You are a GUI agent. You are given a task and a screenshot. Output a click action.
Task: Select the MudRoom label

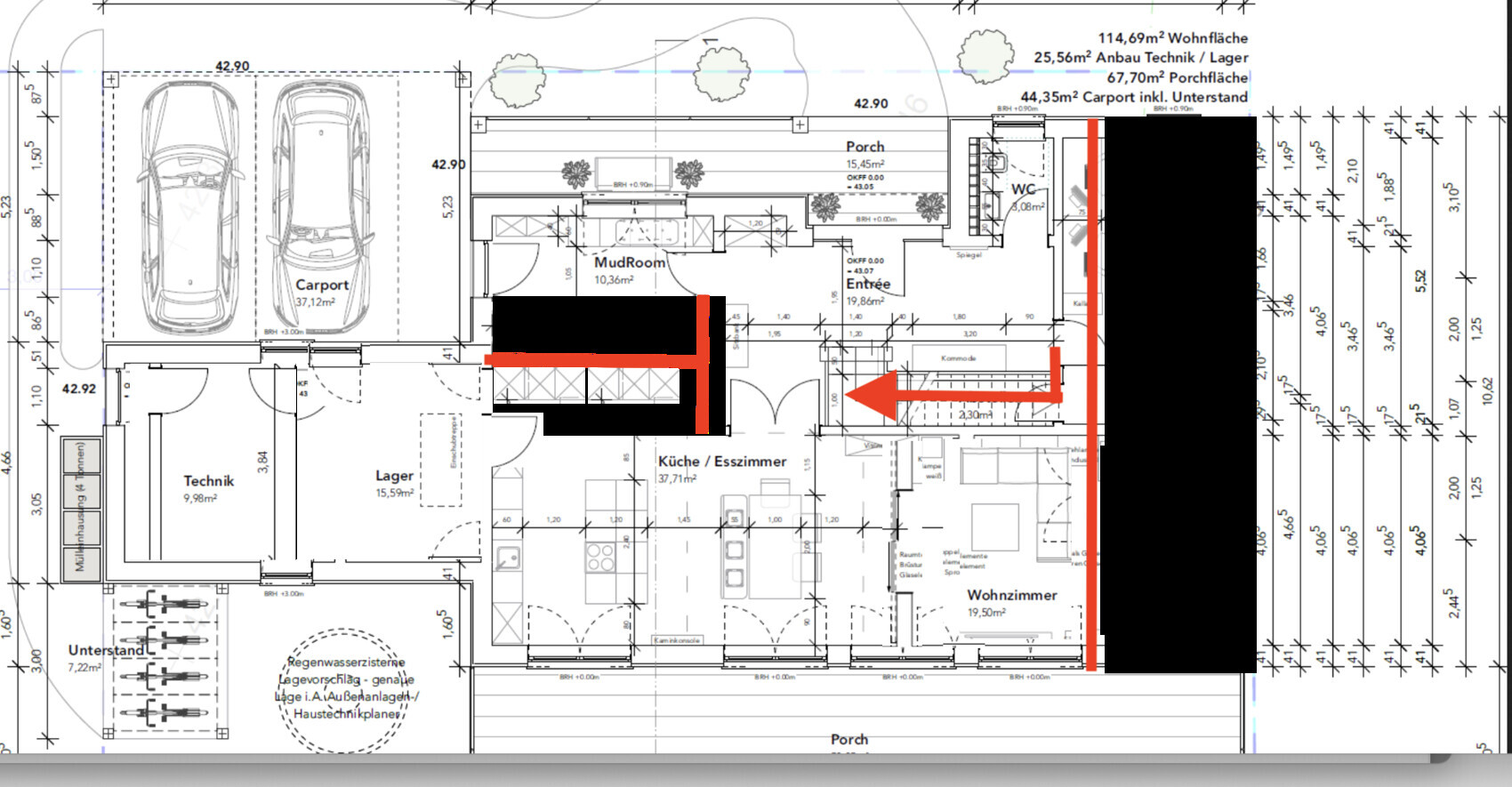[x=630, y=262]
